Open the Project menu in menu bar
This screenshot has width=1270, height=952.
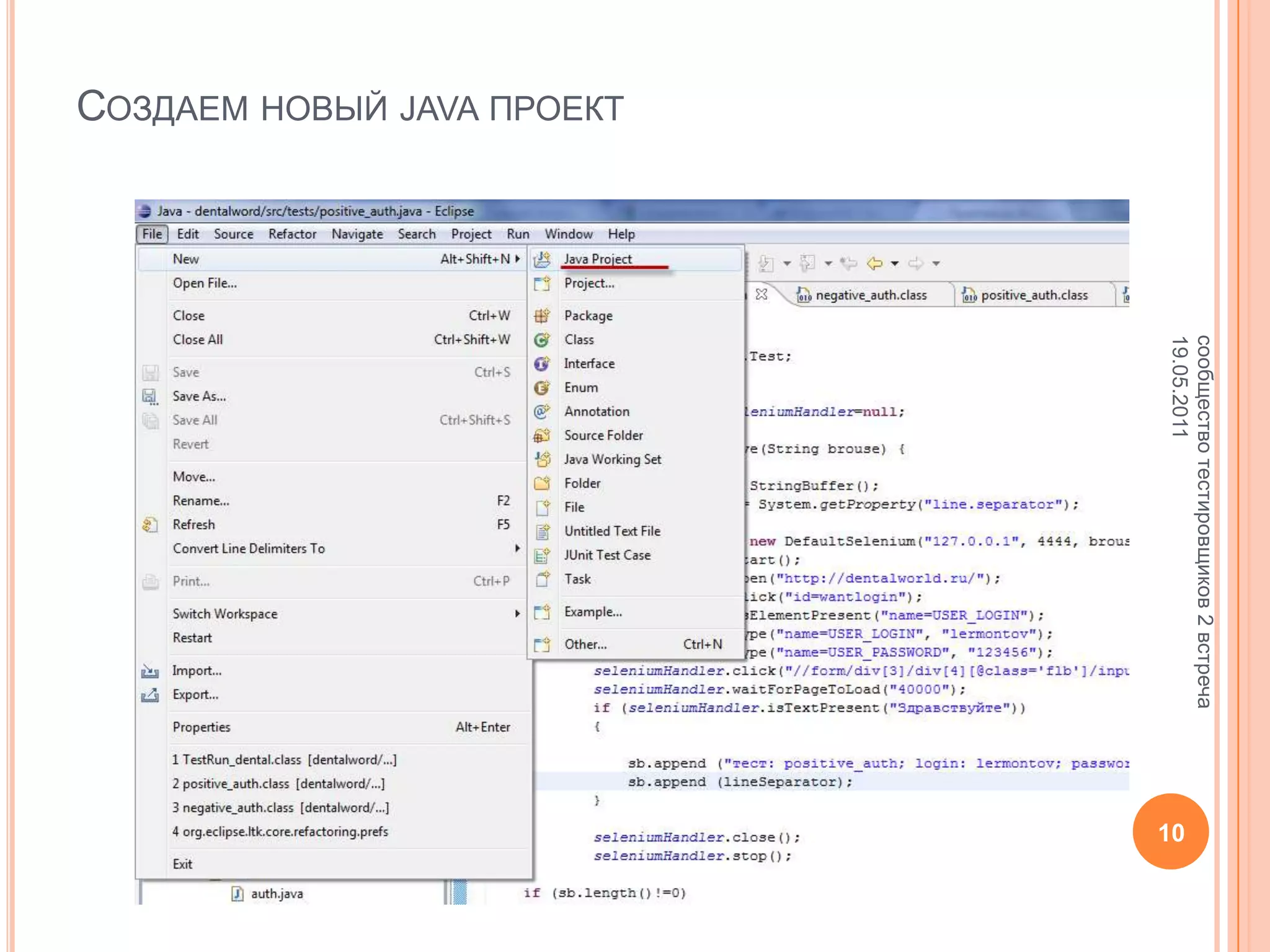471,234
